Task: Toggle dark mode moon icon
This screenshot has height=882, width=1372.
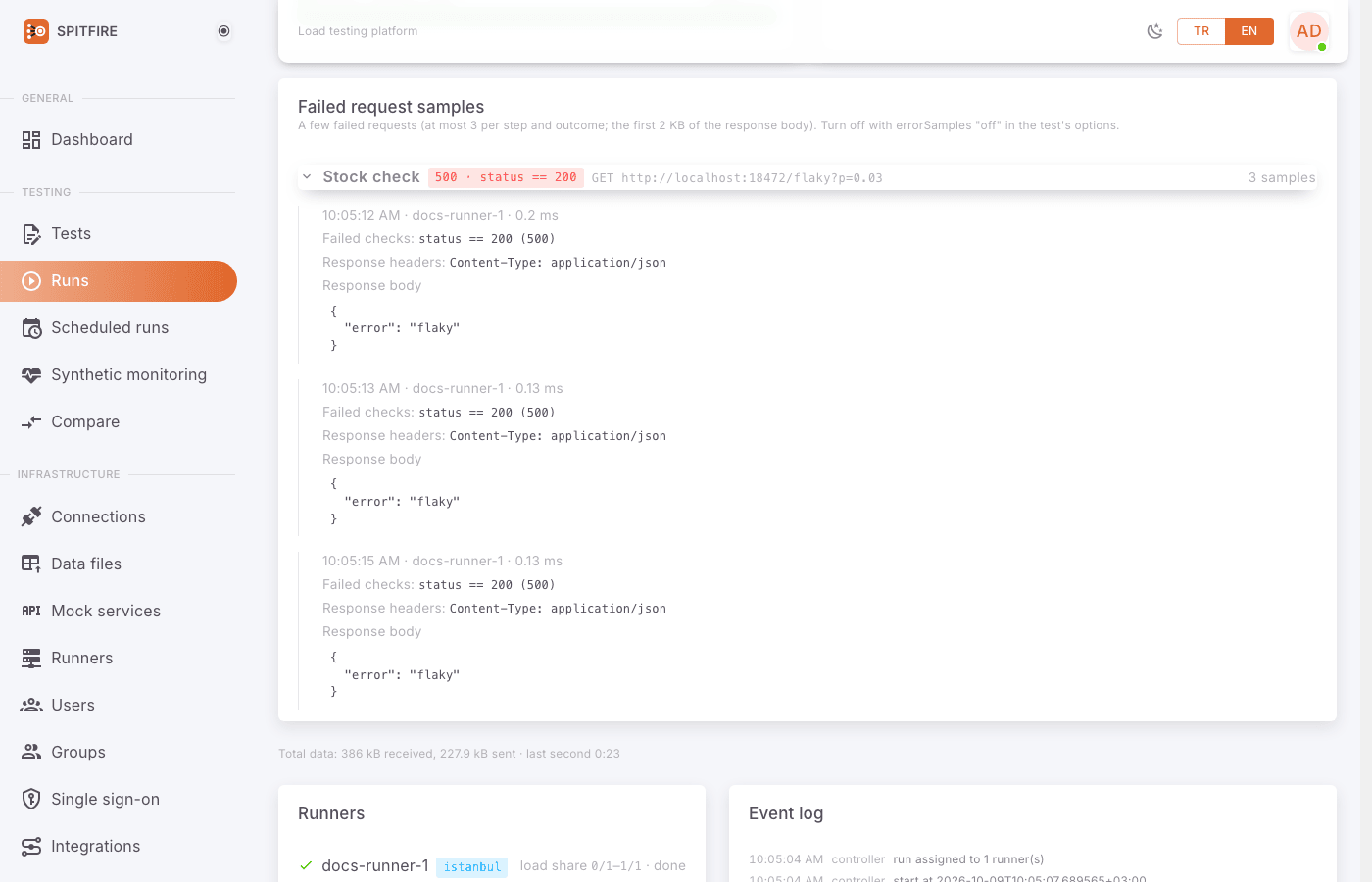Action: tap(1155, 31)
